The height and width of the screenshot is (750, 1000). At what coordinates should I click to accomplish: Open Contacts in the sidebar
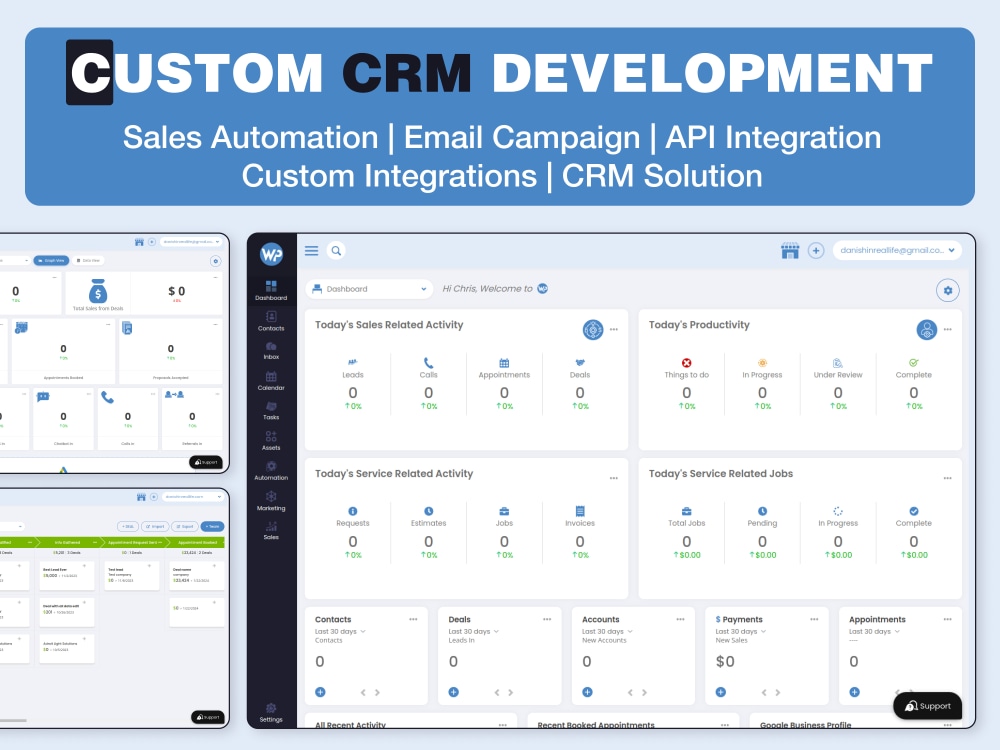coord(271,320)
